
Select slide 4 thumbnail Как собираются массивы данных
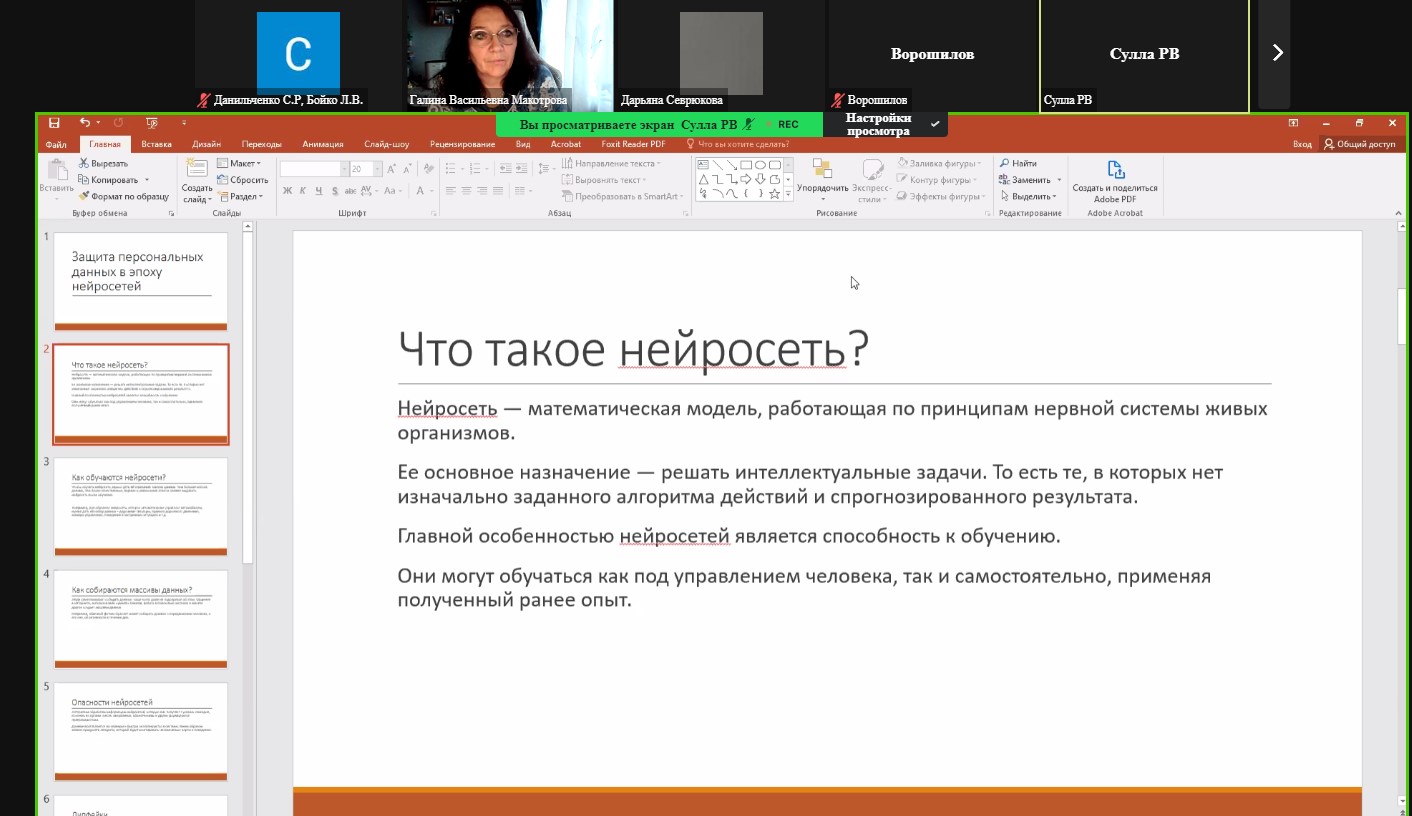141,619
